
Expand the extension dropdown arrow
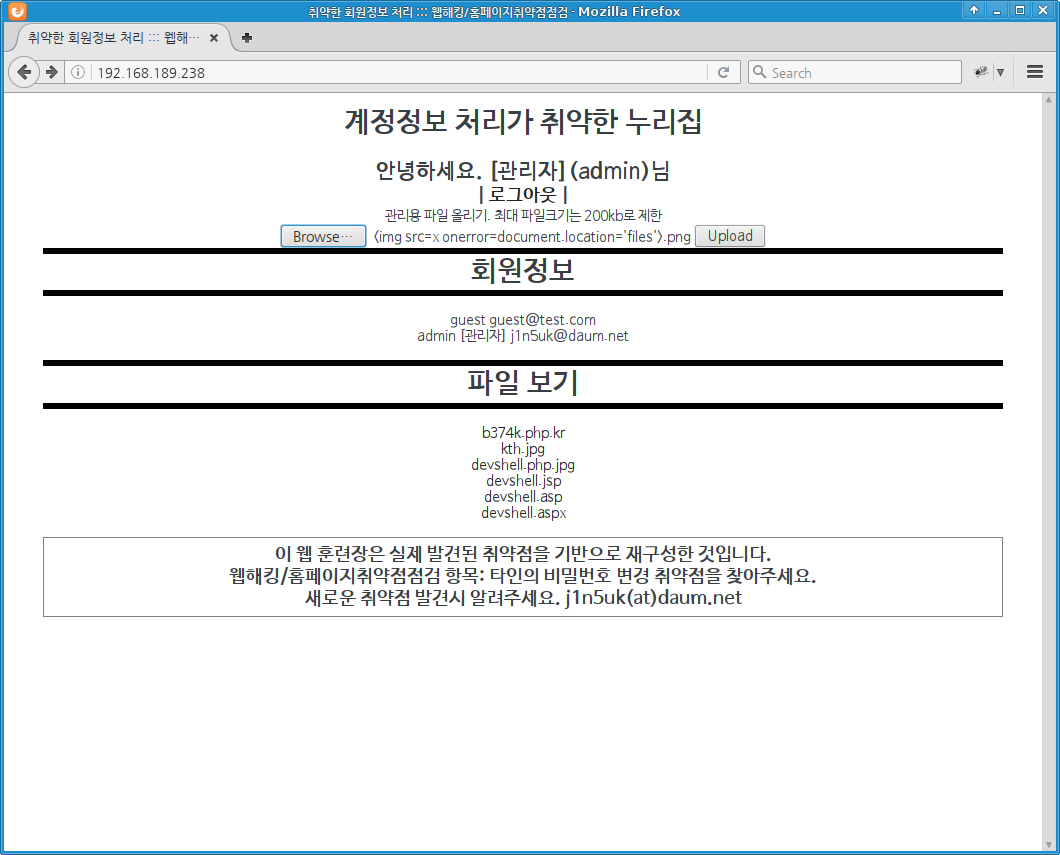click(x=1001, y=72)
